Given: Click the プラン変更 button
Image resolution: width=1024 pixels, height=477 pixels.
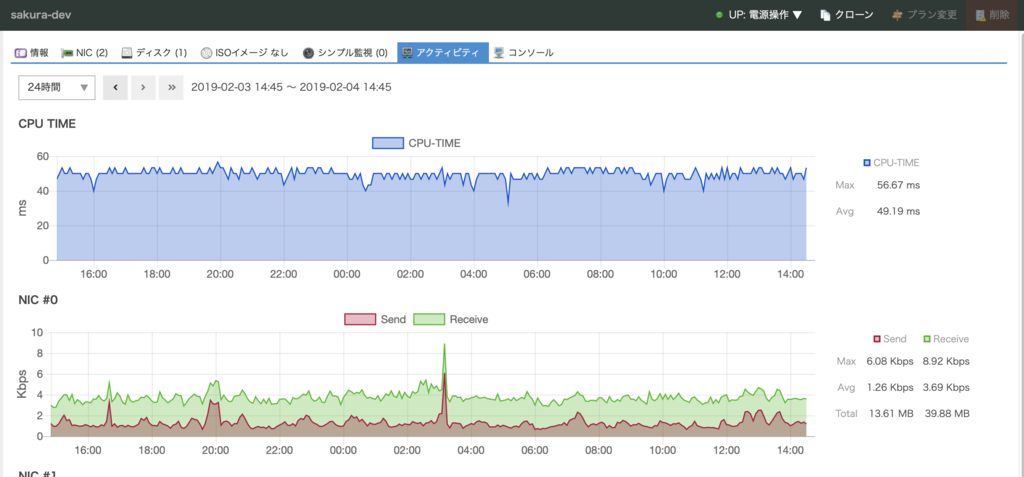Looking at the screenshot, I should coord(924,14).
